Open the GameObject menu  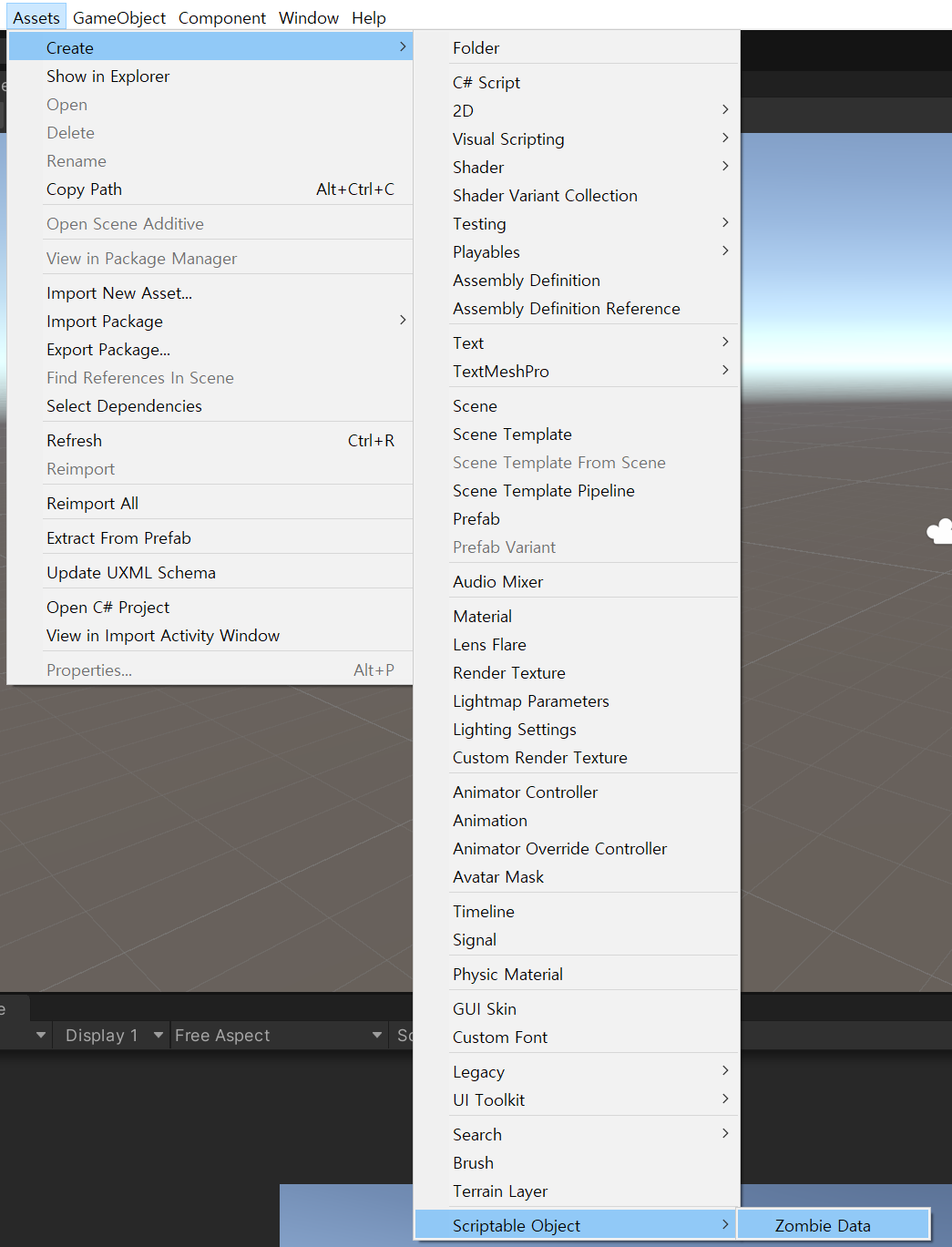(118, 17)
